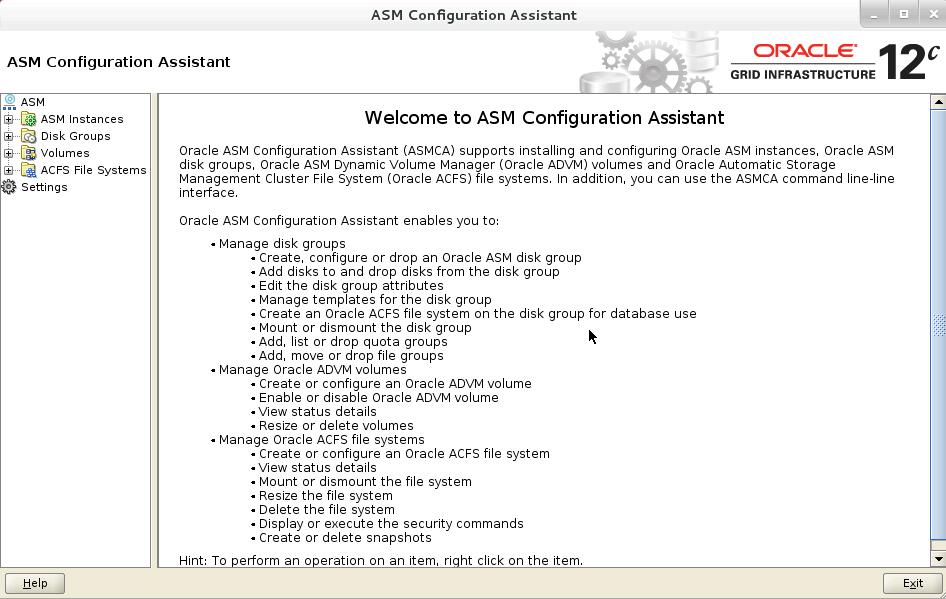Viewport: 946px width, 599px height.
Task: Click the ASM root node icon
Action: click(9, 101)
